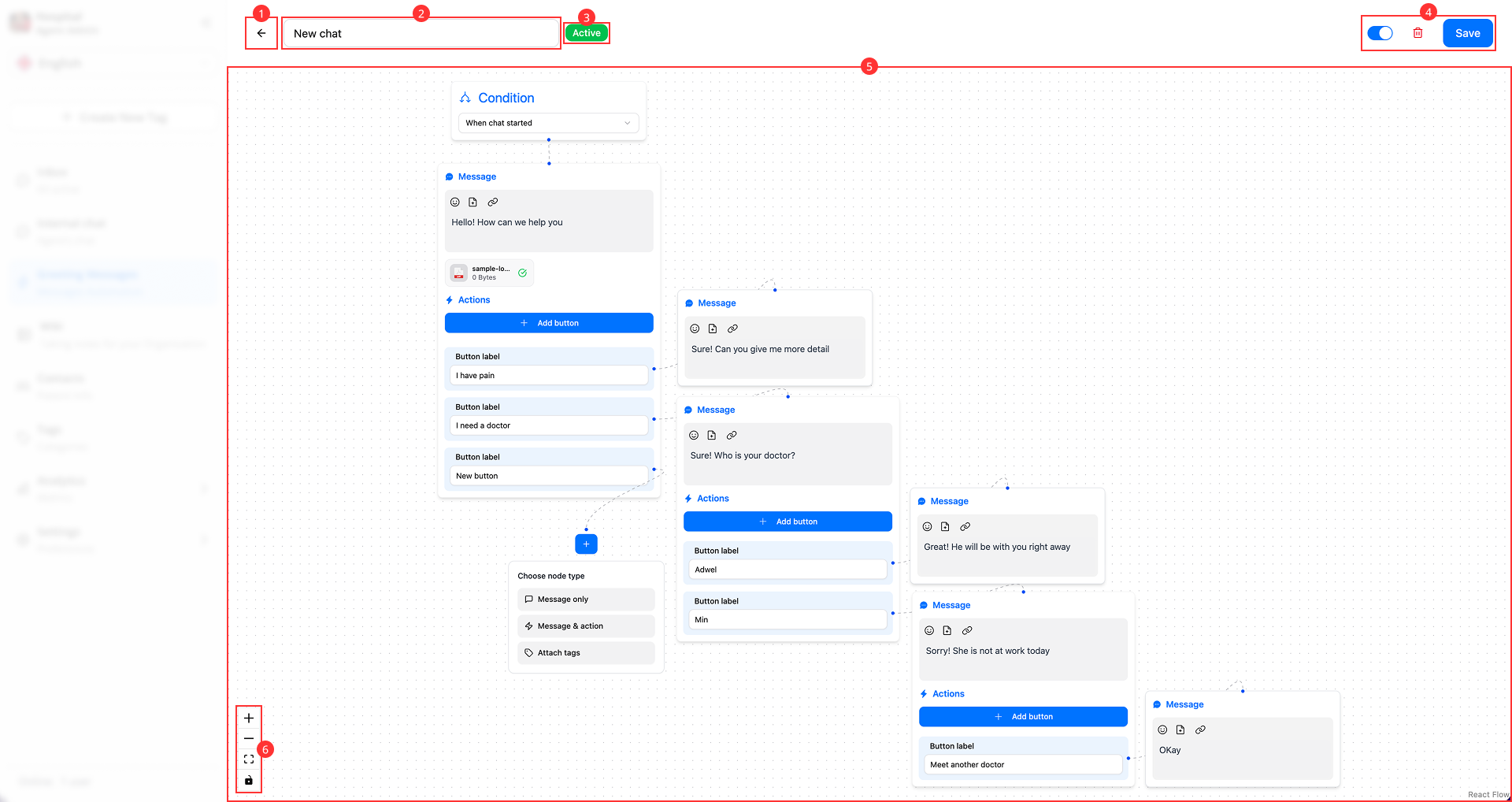This screenshot has height=802, width=1512.
Task: Click the Save button
Action: coord(1467,33)
